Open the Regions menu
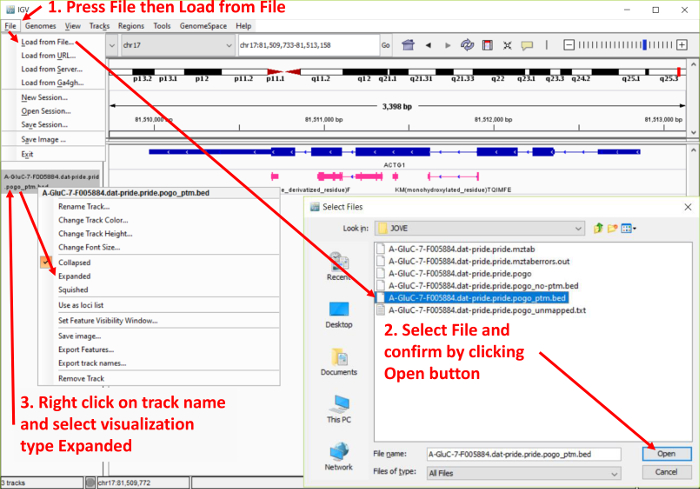Screen dimensions: 700x489 pos(131,26)
